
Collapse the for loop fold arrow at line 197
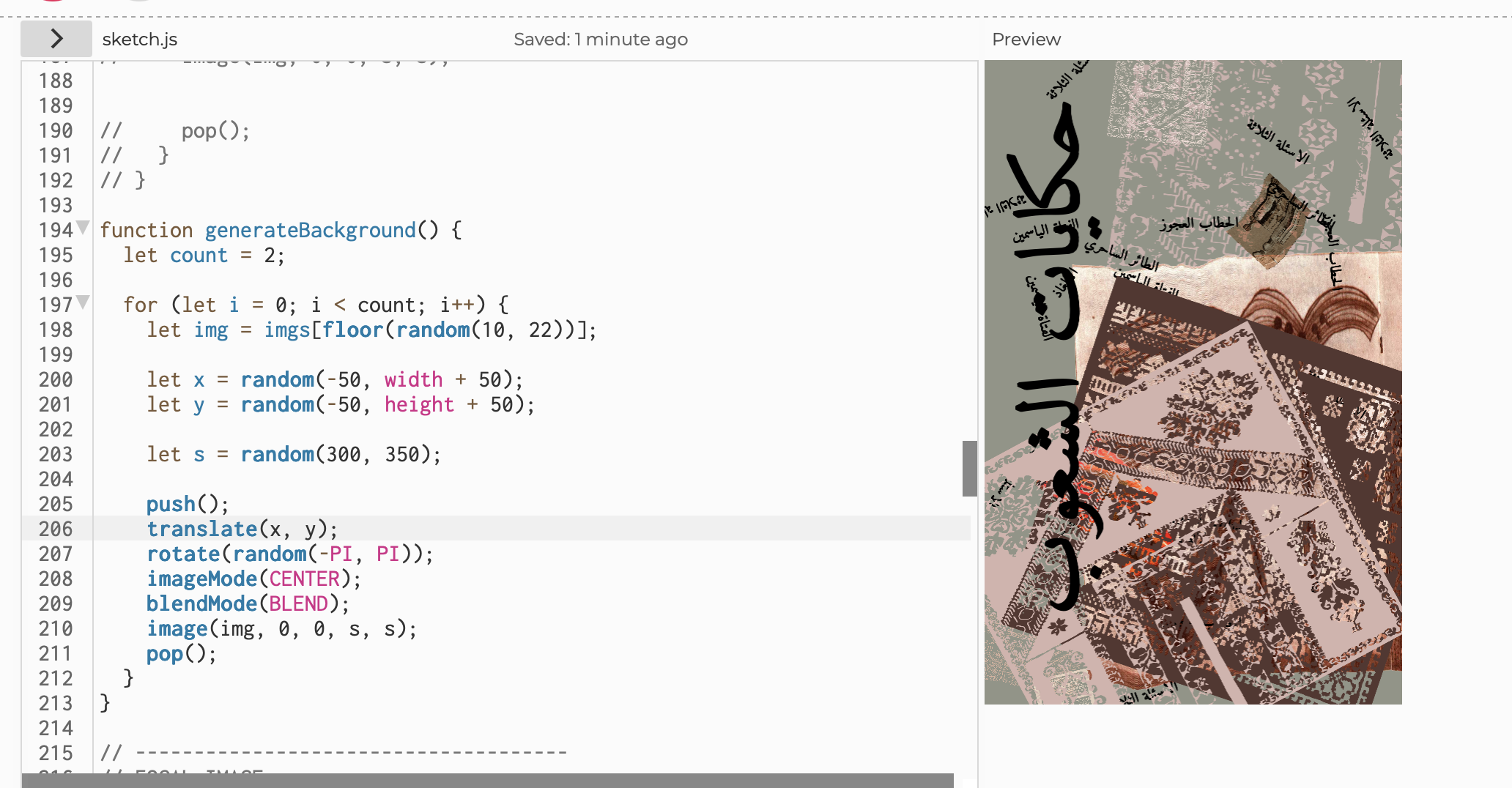(84, 302)
